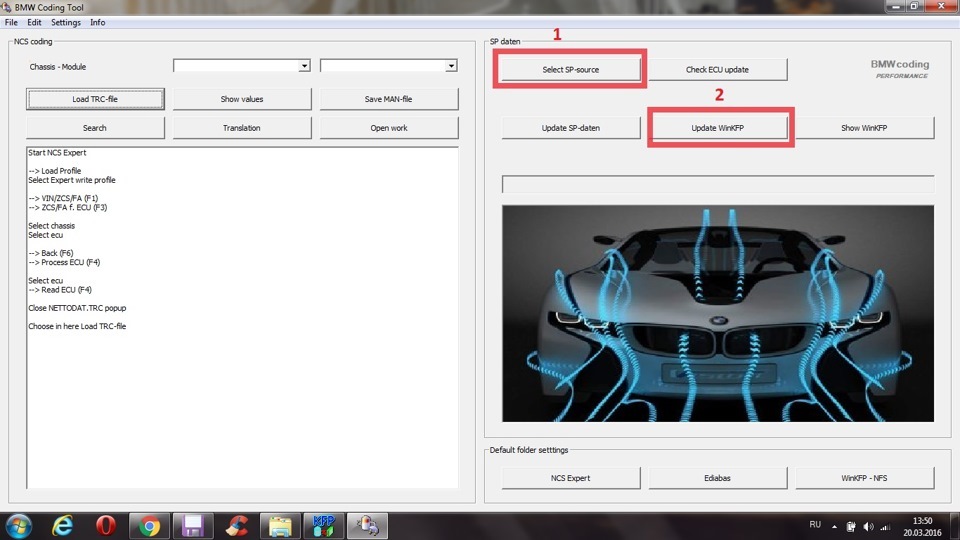Minimize the BMW Coding Tool window
Screen dimensions: 960x540
point(896,6)
